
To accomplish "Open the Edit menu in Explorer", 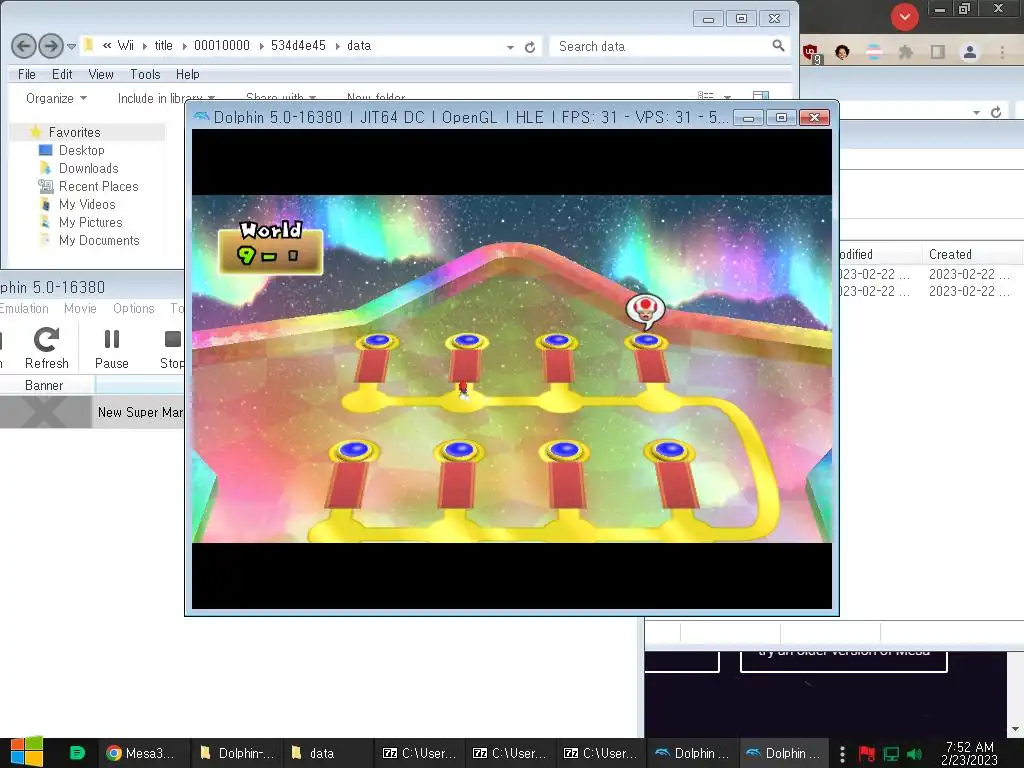I will [62, 74].
